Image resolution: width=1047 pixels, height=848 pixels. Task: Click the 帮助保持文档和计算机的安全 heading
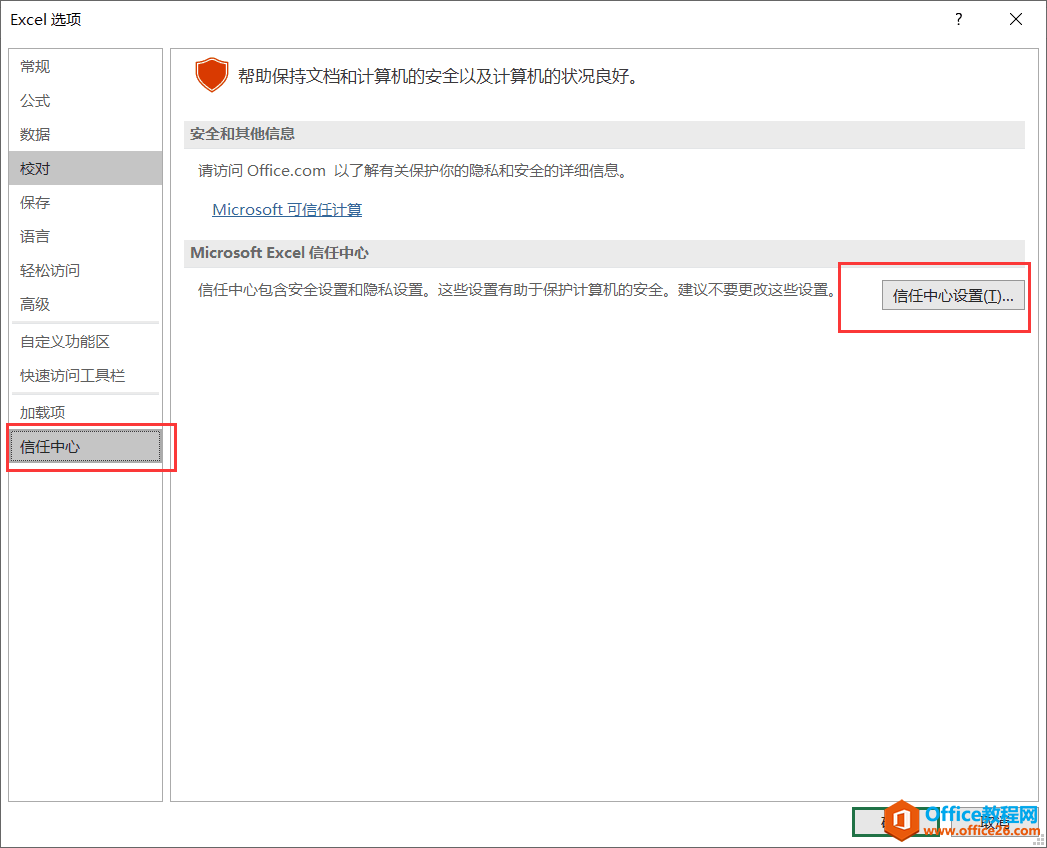click(x=439, y=76)
